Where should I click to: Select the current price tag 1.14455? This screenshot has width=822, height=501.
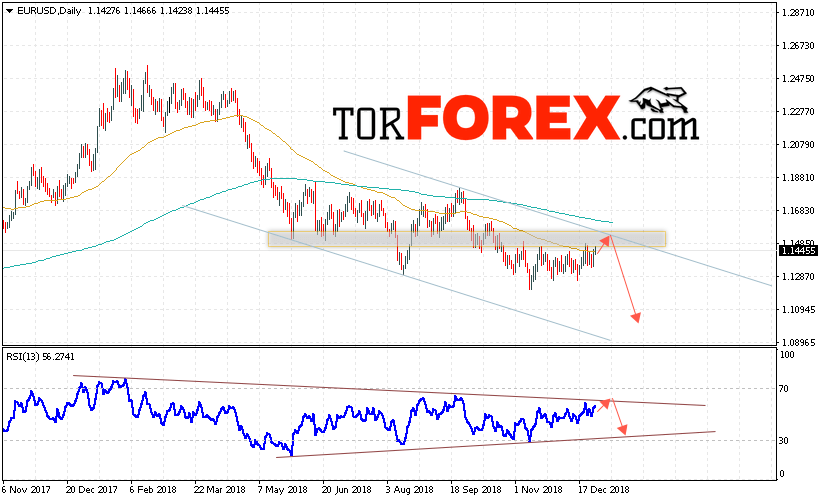(798, 251)
